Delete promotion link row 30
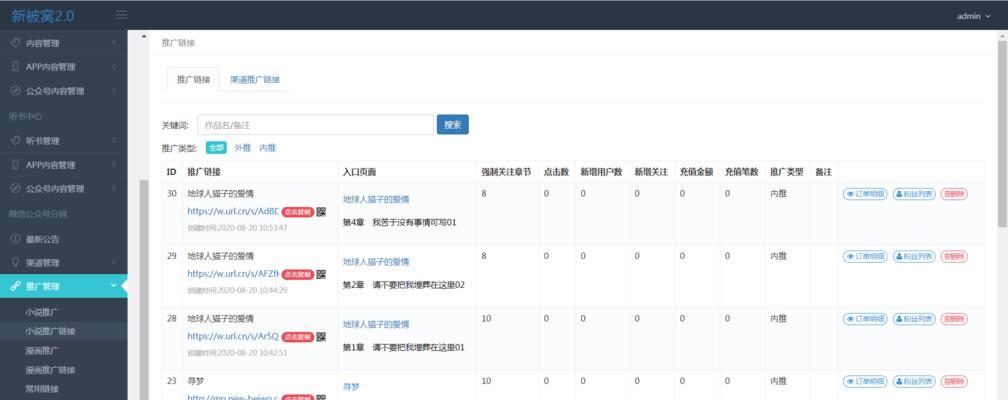 (x=954, y=194)
